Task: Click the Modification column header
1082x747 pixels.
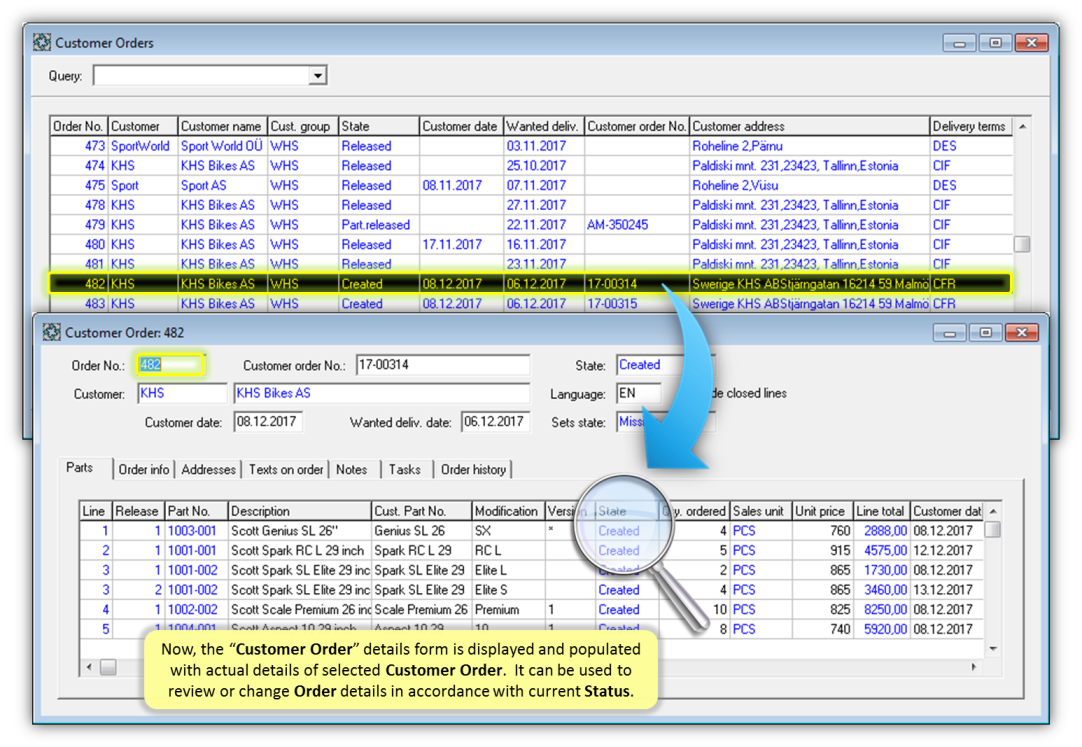Action: [508, 511]
